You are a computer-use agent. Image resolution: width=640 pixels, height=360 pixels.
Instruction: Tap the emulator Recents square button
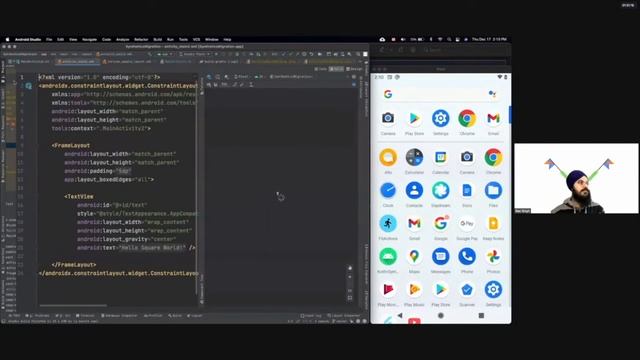[481, 316]
